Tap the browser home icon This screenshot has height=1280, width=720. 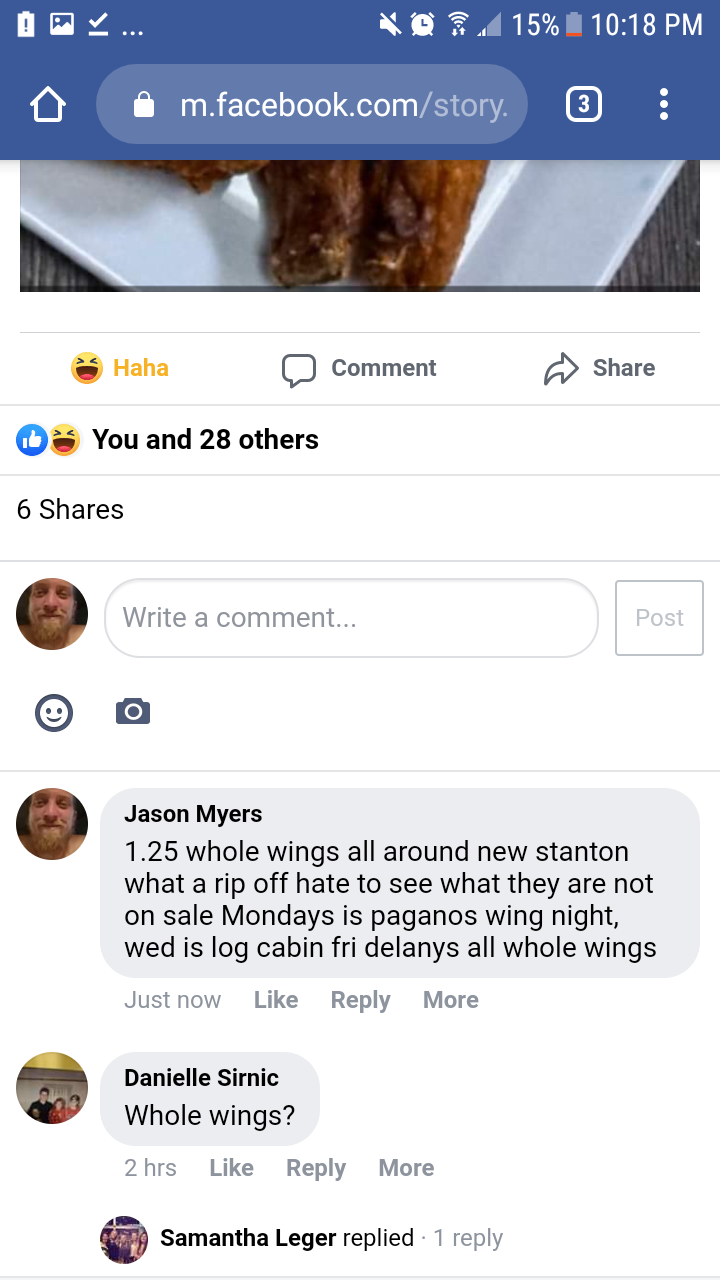pyautogui.click(x=48, y=104)
